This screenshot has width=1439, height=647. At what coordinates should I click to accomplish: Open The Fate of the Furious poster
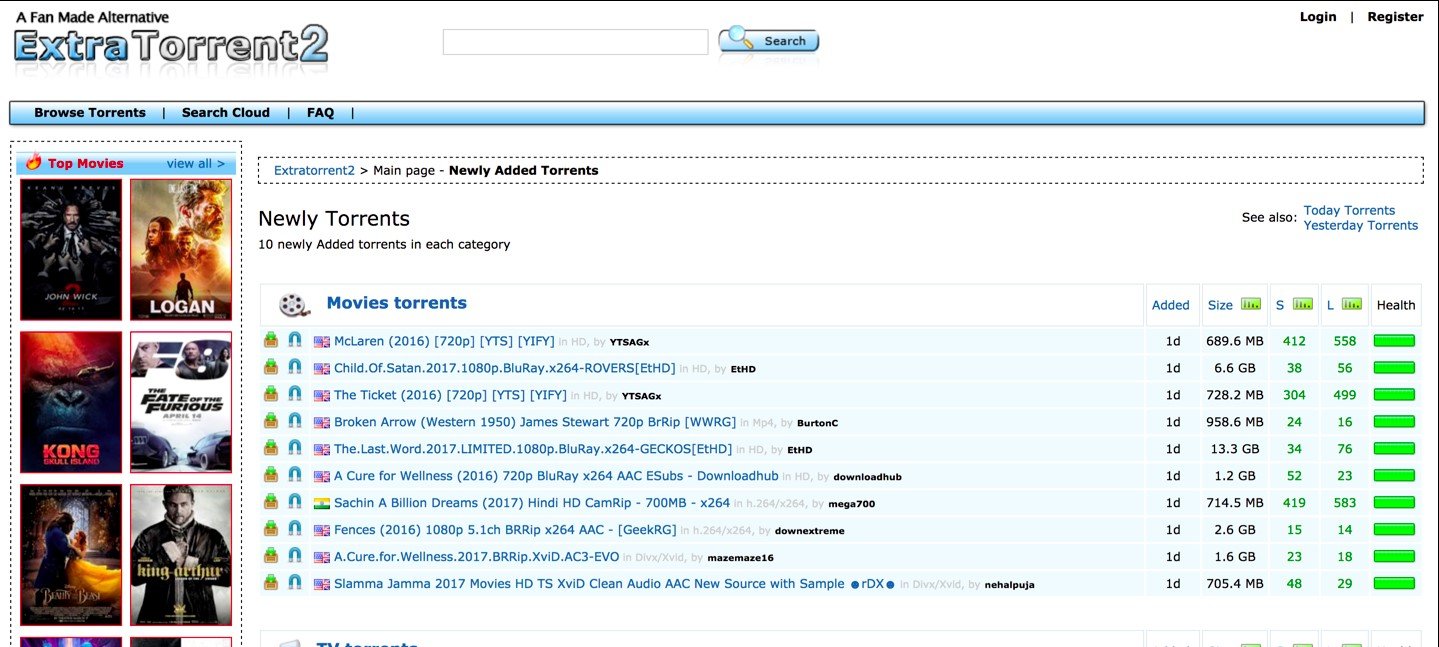(x=181, y=402)
